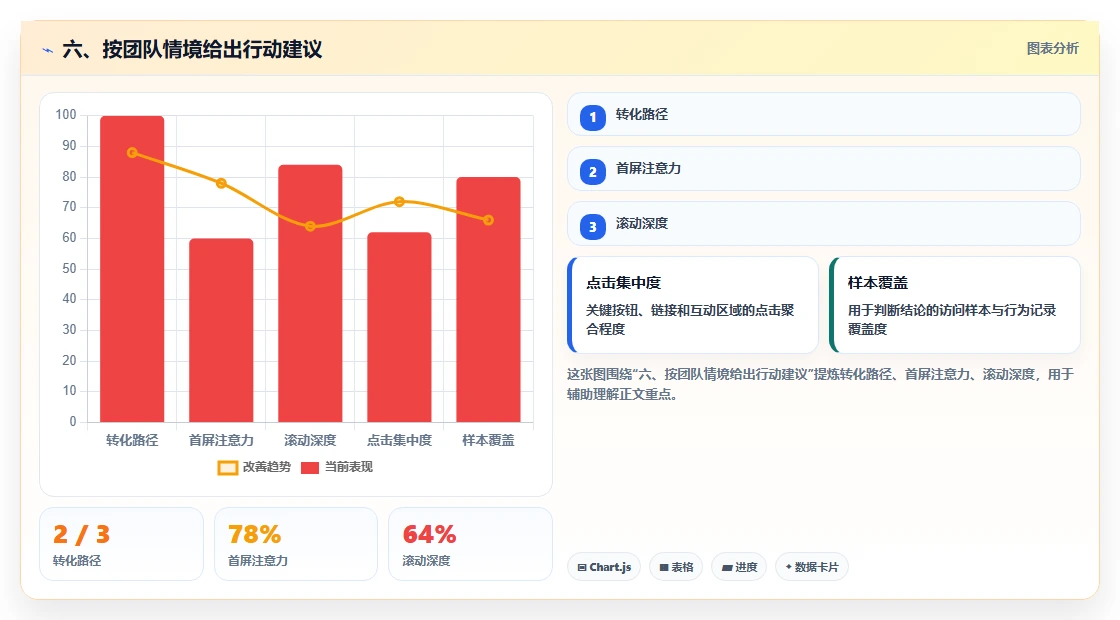Select the 表格 tag
The image size is (1120, 620).
click(x=676, y=567)
